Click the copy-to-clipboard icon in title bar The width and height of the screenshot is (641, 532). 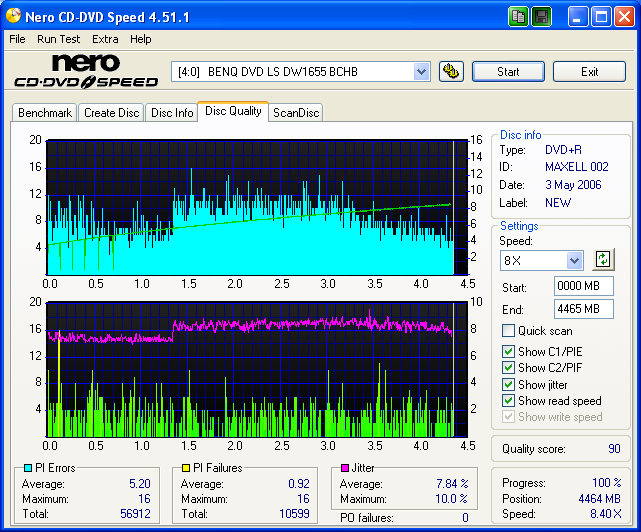click(518, 17)
